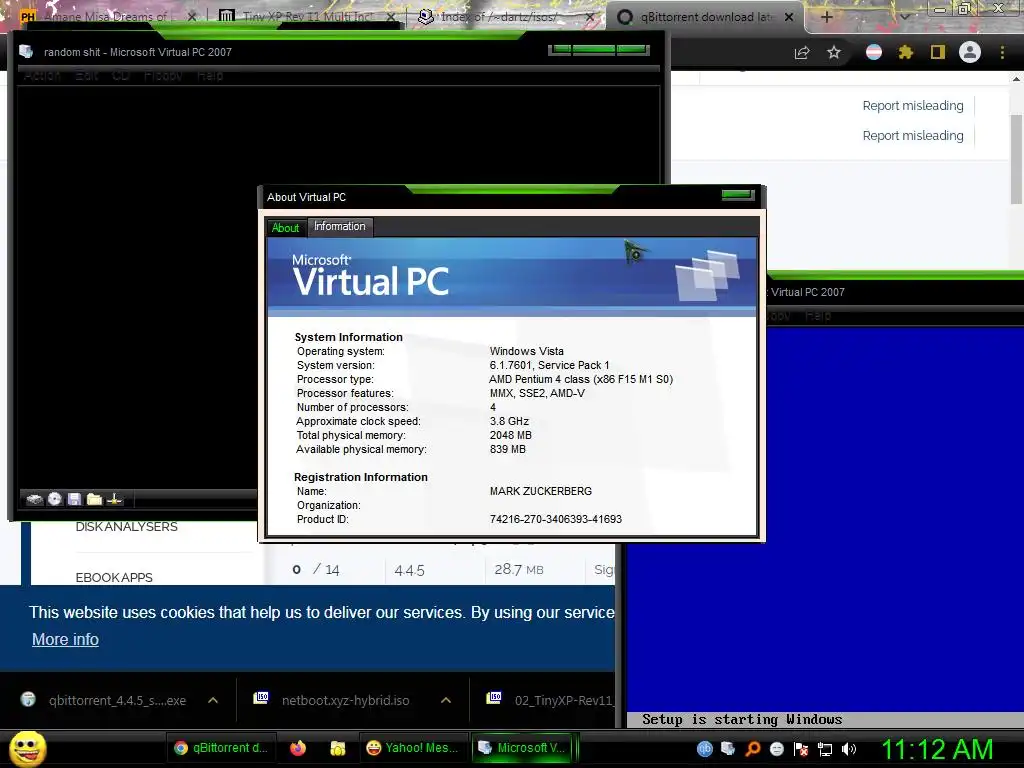Viewport: 1024px width, 768px height.
Task: Click the Chrome page vertical scrollbar
Action: coord(1016,160)
